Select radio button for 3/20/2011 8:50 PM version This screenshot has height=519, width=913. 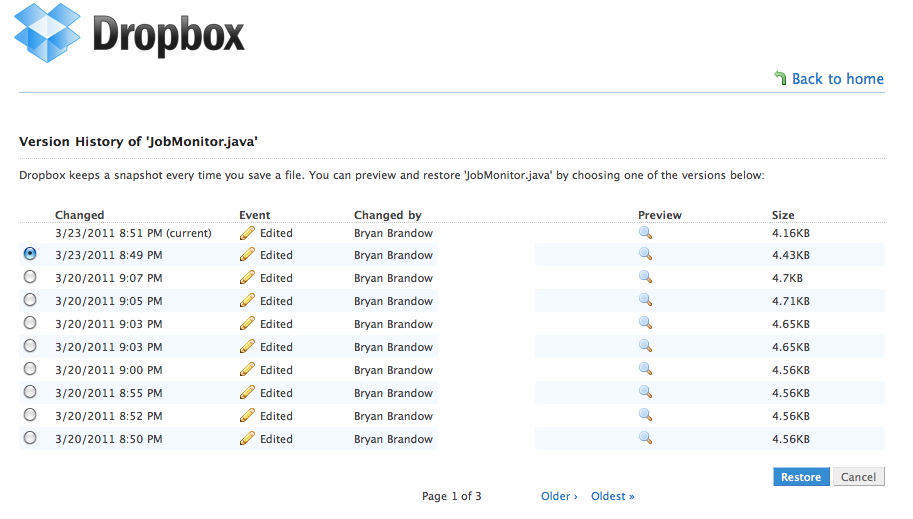[x=30, y=438]
